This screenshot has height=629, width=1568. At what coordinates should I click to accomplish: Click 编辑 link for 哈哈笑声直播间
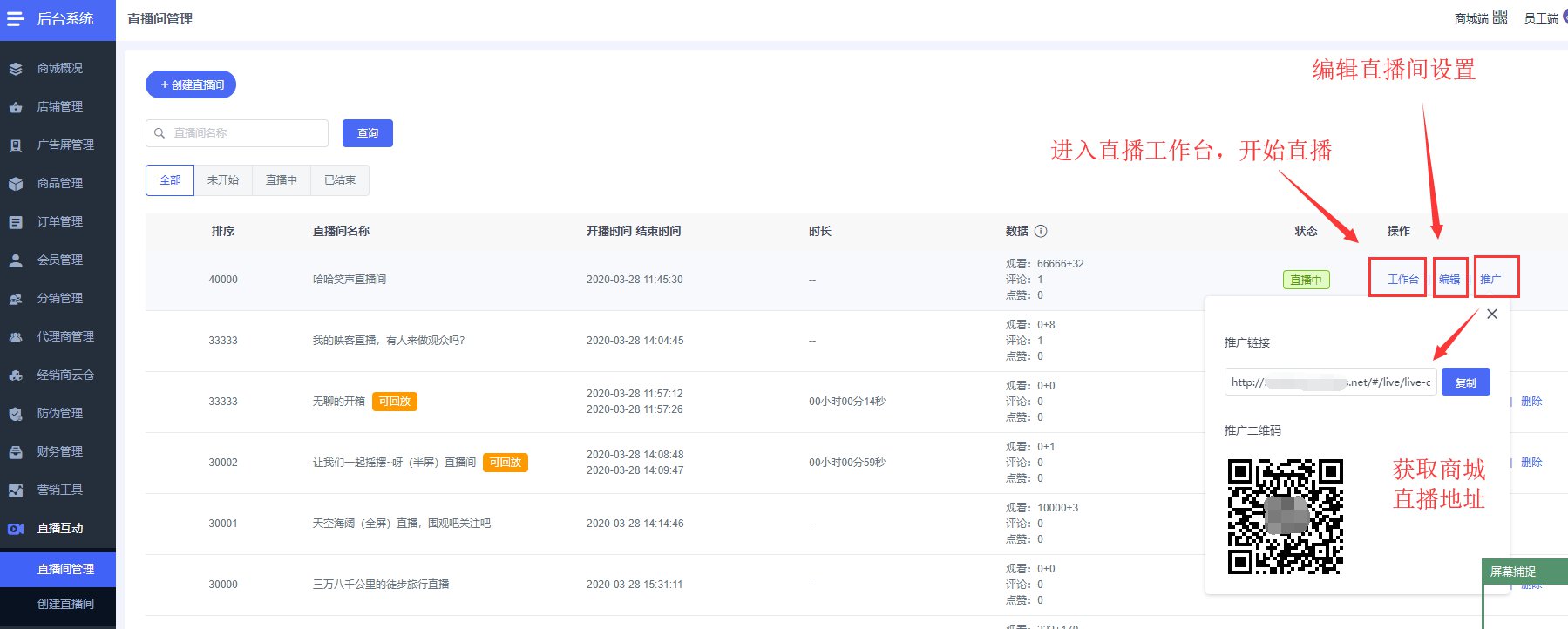1449,280
